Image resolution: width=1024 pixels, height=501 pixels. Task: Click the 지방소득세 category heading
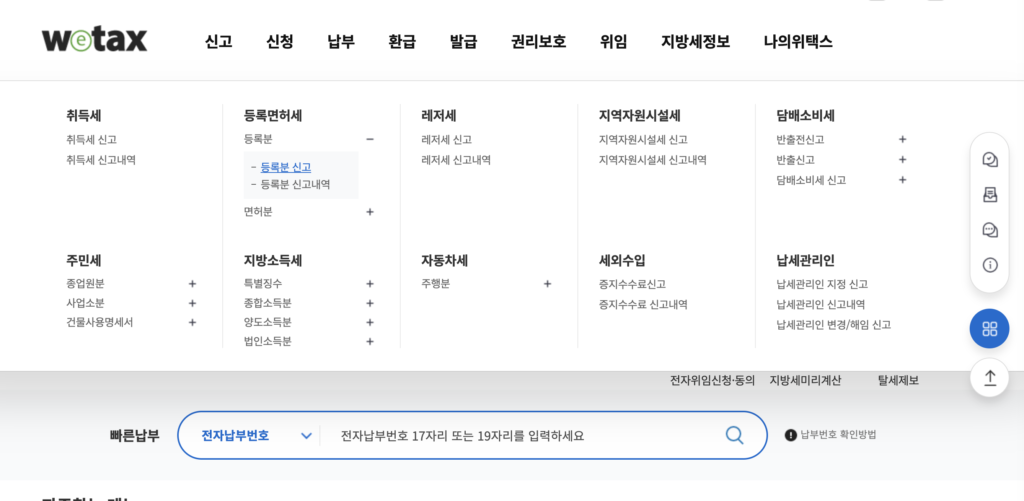pyautogui.click(x=273, y=261)
